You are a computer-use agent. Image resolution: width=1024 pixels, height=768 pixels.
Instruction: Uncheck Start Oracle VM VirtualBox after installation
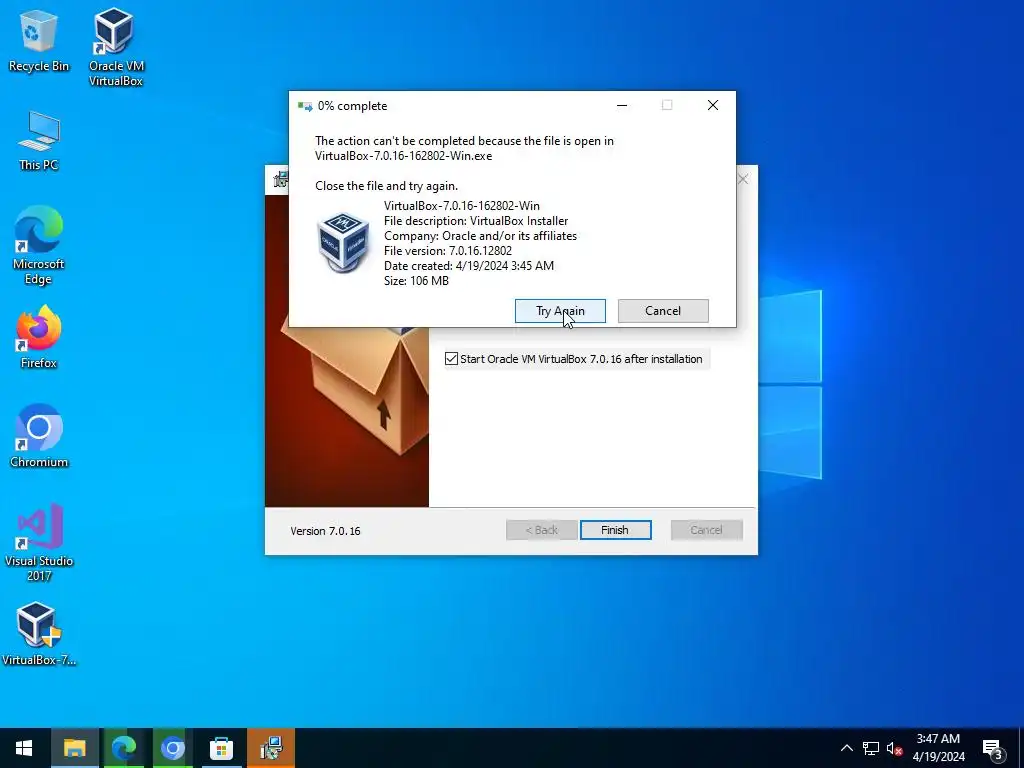[451, 359]
